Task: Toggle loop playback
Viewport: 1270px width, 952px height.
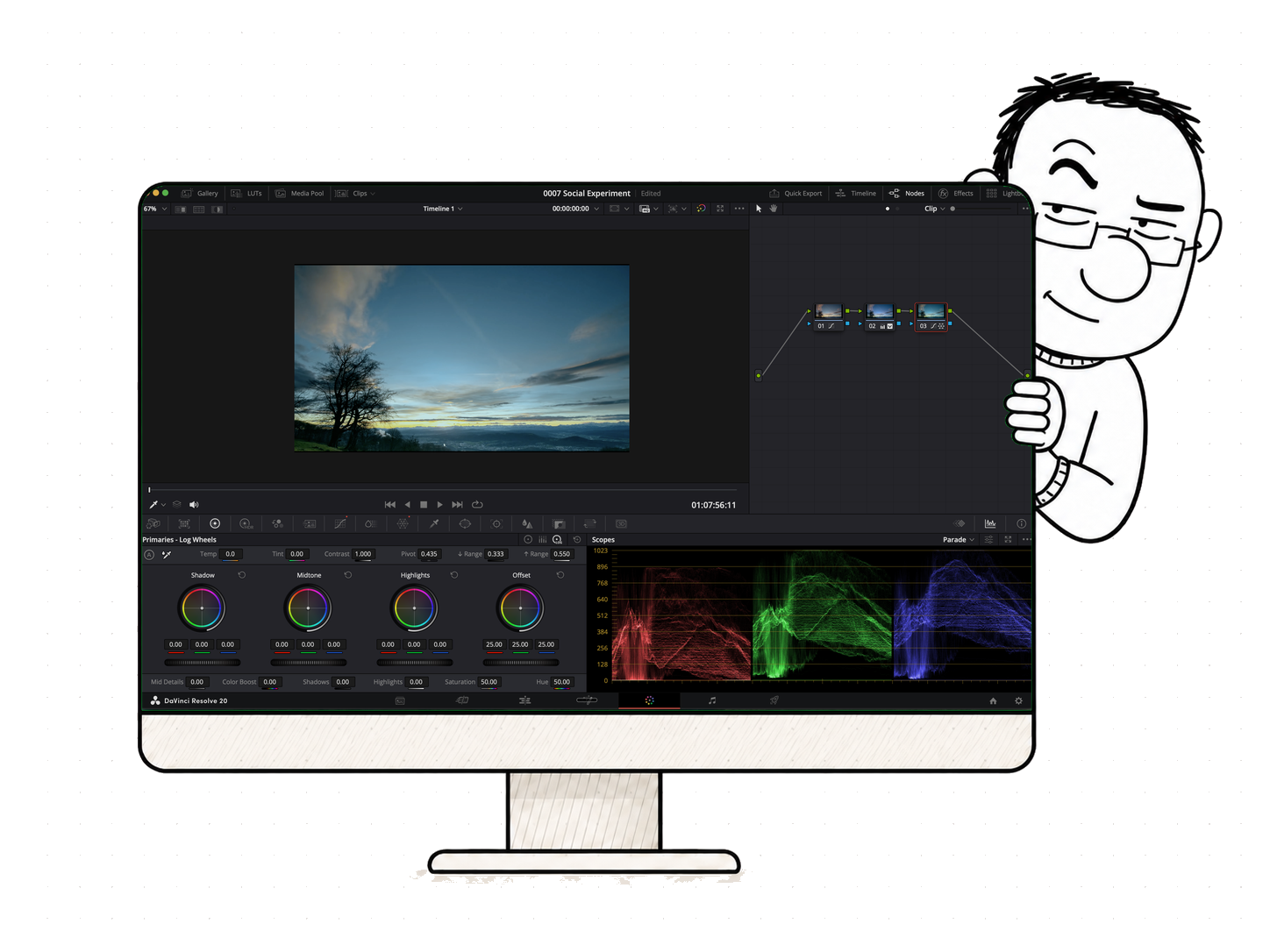Action: pyautogui.click(x=477, y=504)
